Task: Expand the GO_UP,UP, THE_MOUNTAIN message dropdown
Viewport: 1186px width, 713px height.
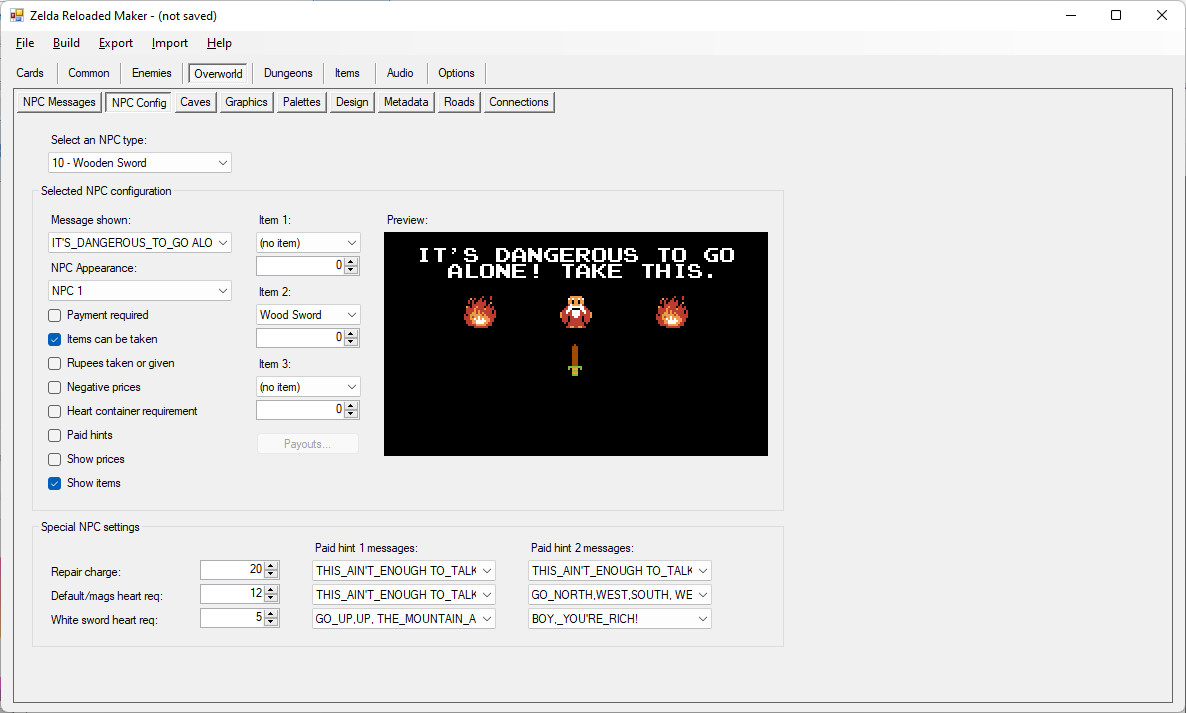Action: pyautogui.click(x=404, y=618)
